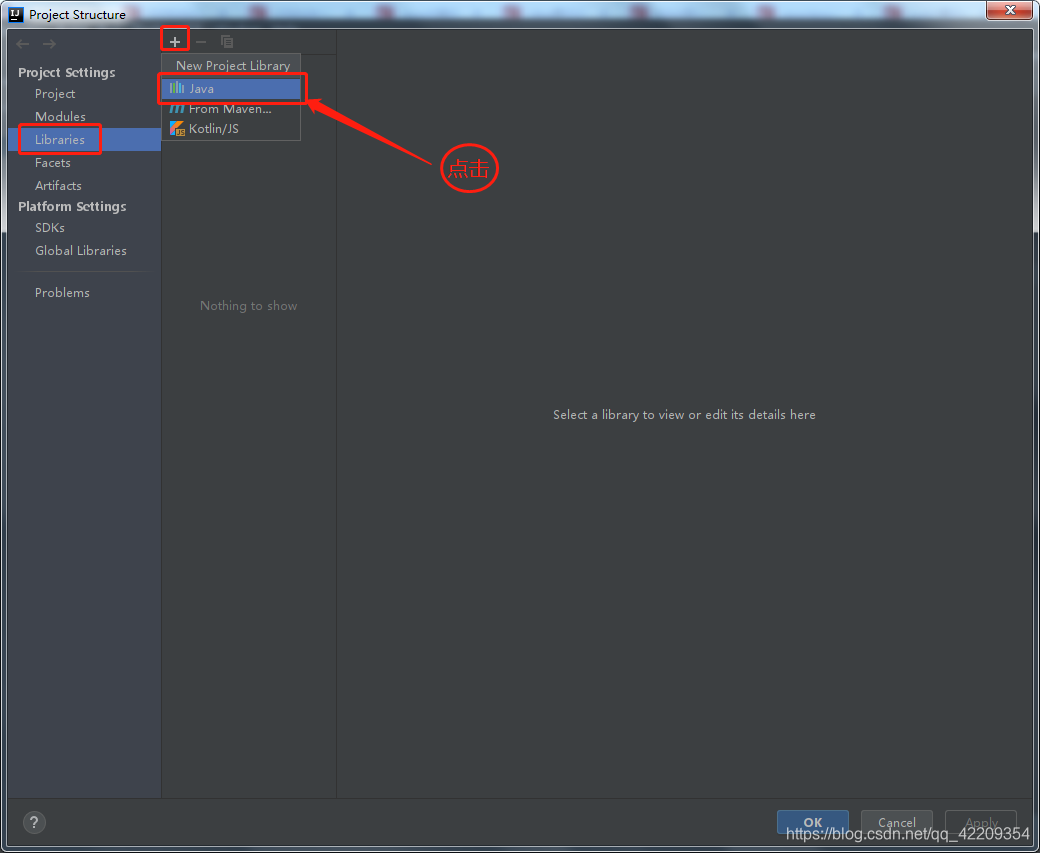Open help with the question mark button
The height and width of the screenshot is (853, 1040).
pyautogui.click(x=34, y=822)
